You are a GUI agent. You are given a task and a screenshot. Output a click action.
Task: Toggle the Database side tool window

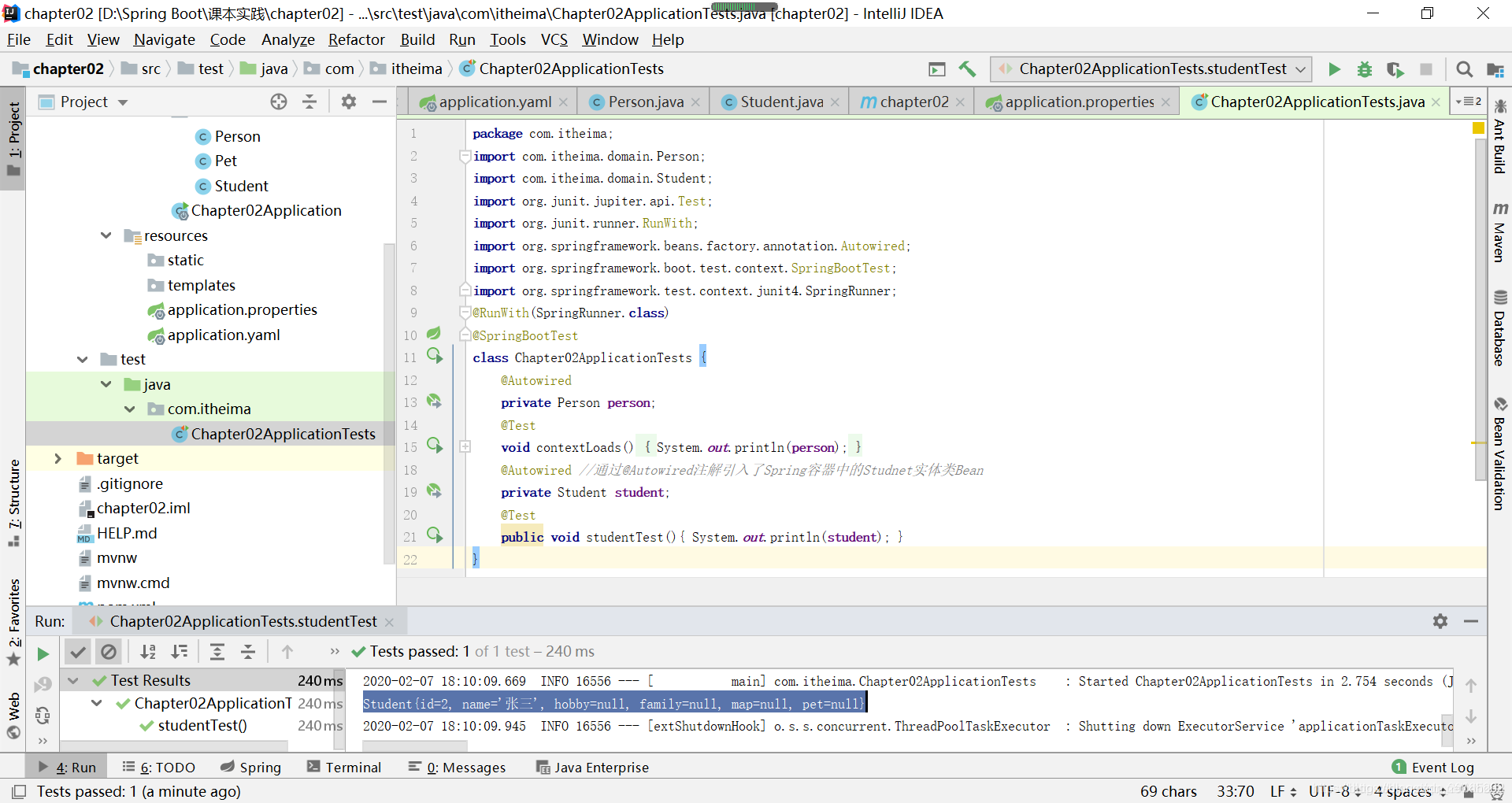pos(1500,328)
